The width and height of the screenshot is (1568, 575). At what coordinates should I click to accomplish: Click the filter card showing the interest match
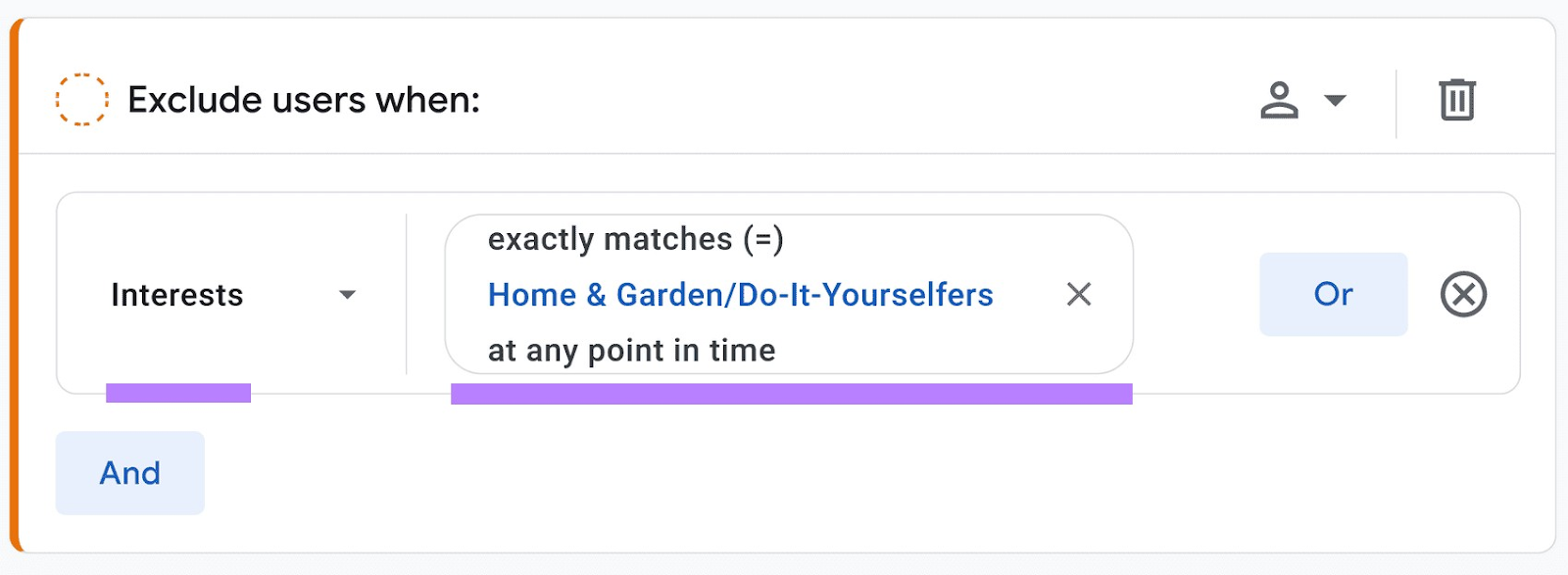pos(792,294)
